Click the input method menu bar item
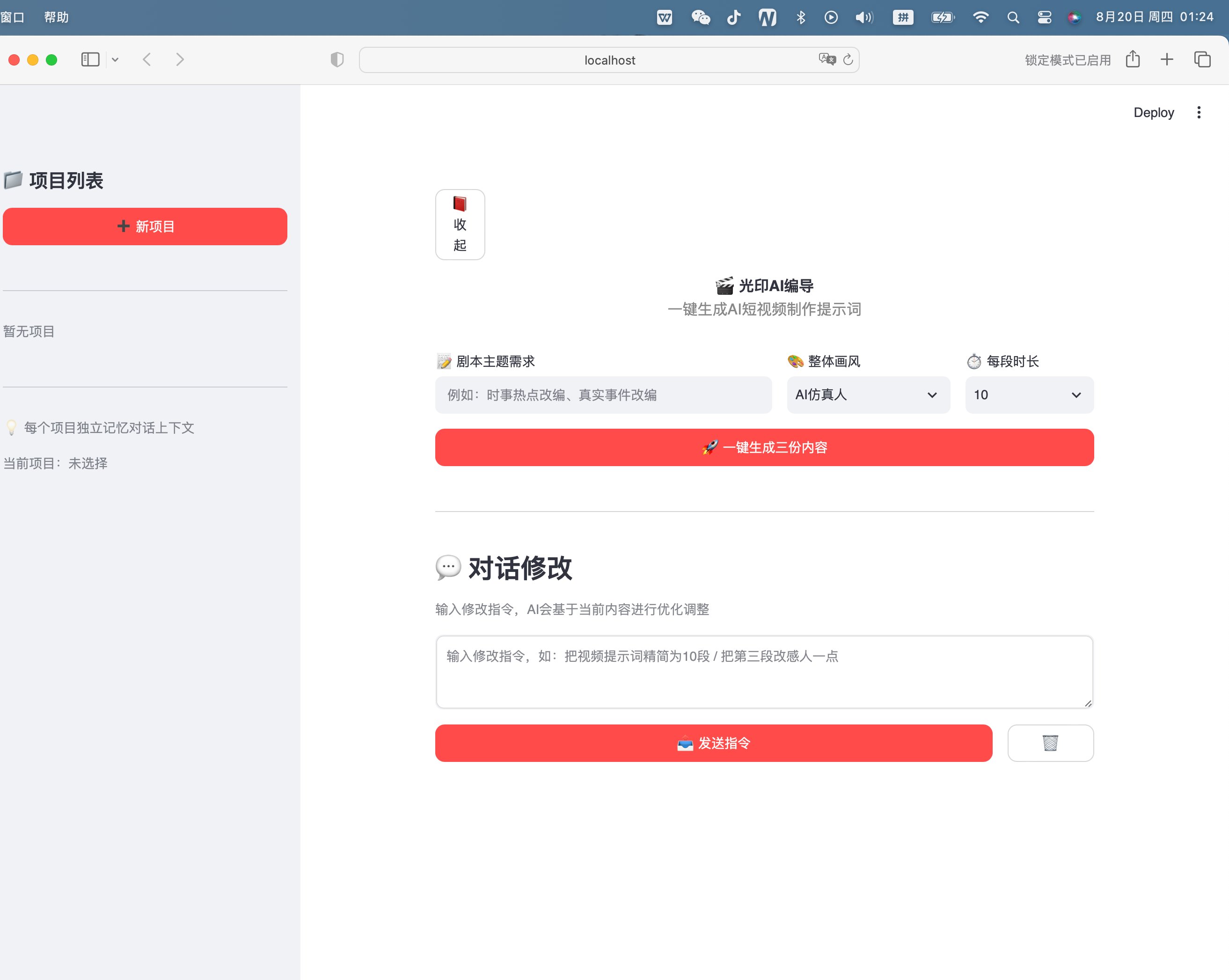The height and width of the screenshot is (980, 1229). click(x=903, y=18)
